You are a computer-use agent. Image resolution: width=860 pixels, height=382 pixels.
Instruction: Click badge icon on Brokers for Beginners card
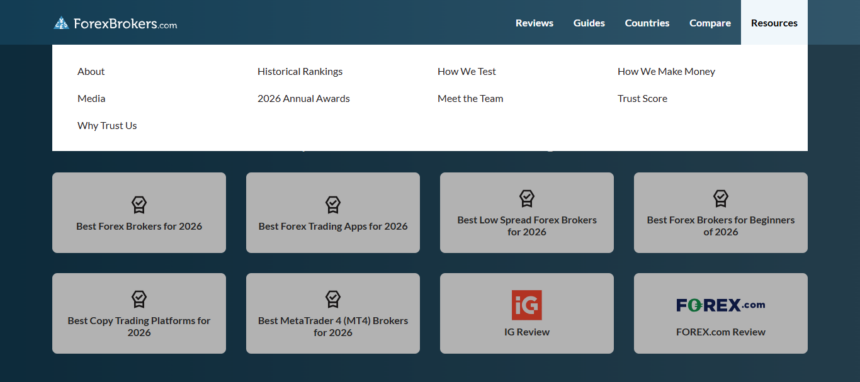(721, 198)
